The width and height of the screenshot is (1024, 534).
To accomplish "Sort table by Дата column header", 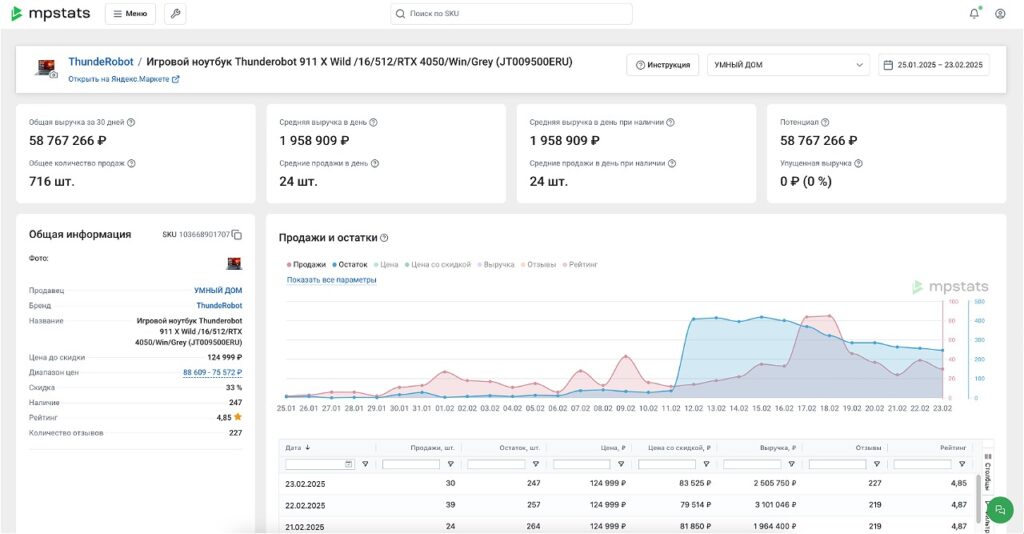I will (296, 448).
